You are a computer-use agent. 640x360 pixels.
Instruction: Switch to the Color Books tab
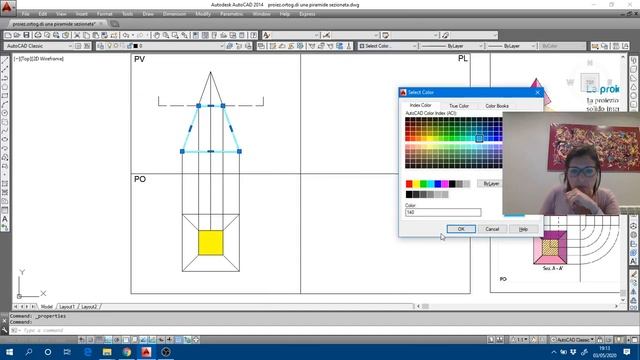497,106
